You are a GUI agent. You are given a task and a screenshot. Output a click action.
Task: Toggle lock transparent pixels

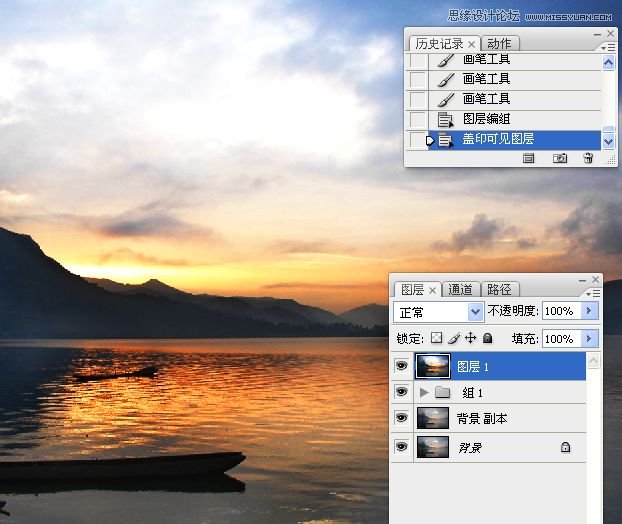(436, 338)
